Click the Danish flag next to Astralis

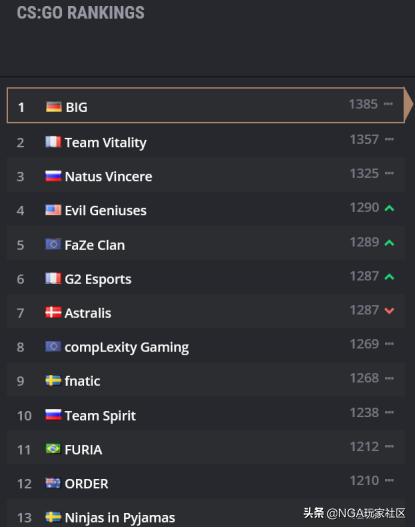pyautogui.click(x=53, y=313)
